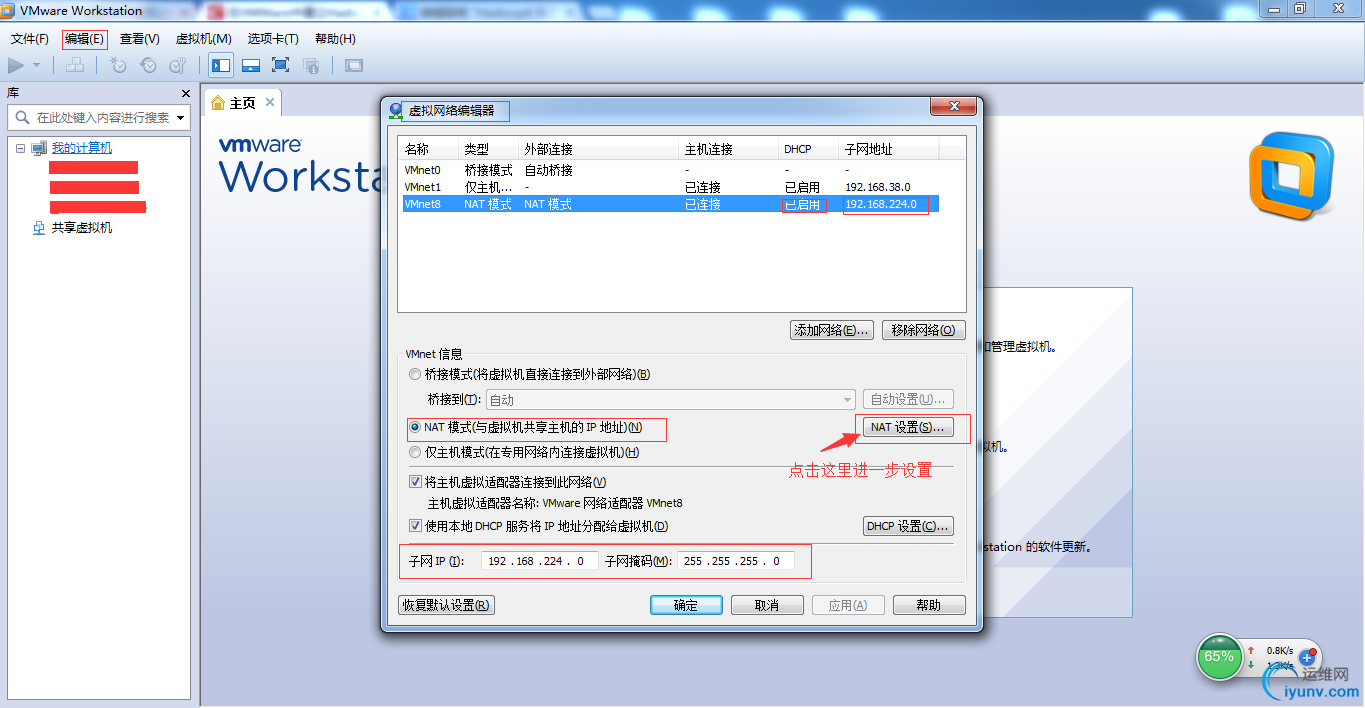Click the 65% memory usage gauge
Screen dimensions: 1365x708
pos(1219,657)
